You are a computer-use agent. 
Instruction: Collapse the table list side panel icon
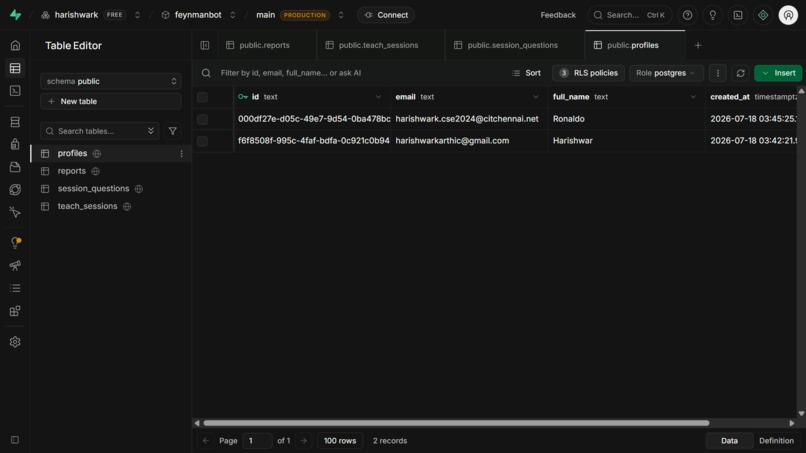[205, 45]
